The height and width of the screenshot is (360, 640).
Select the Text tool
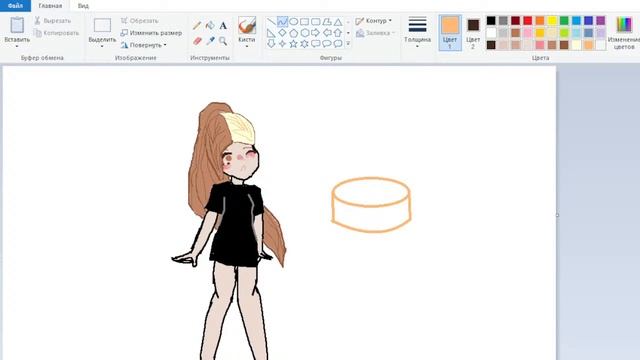pyautogui.click(x=223, y=26)
